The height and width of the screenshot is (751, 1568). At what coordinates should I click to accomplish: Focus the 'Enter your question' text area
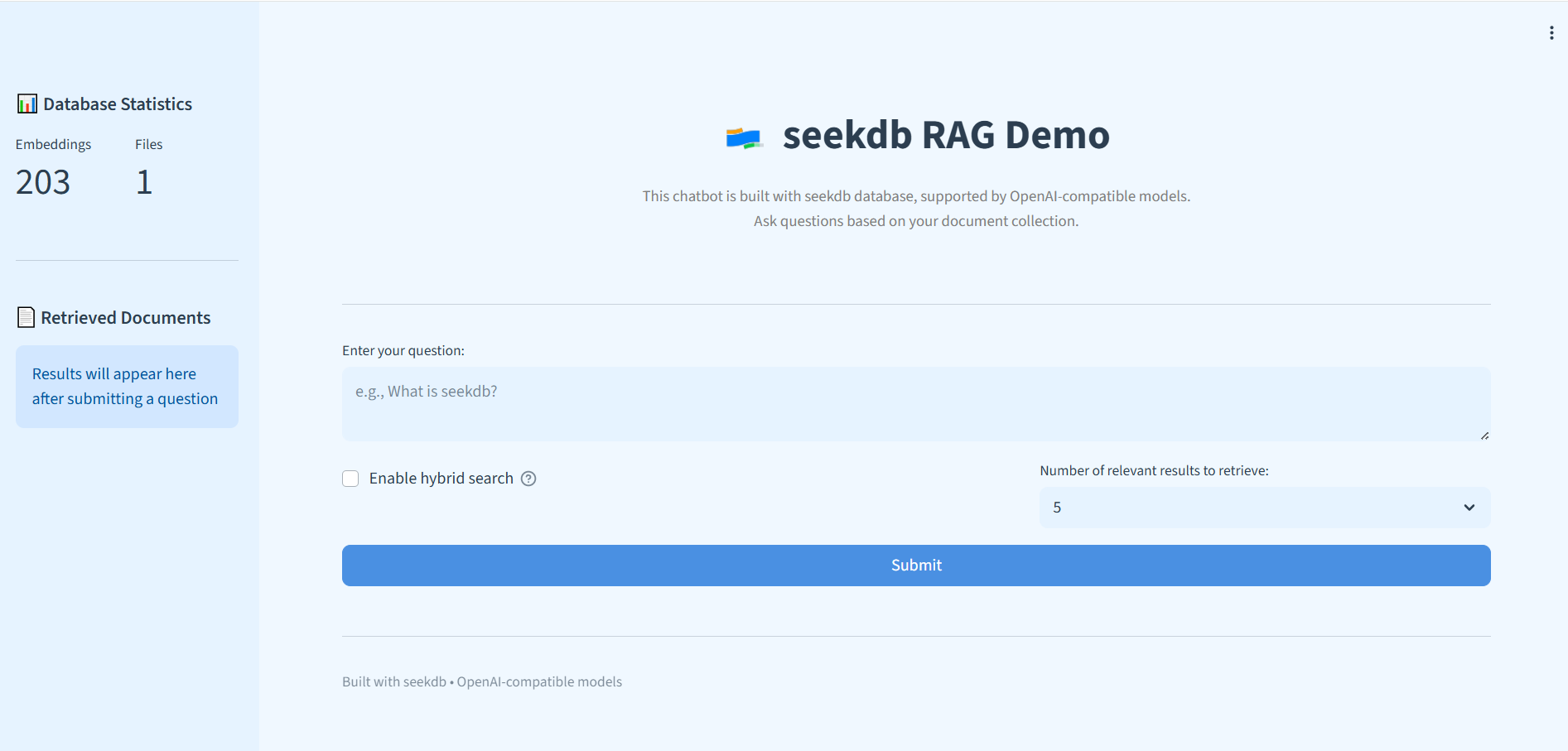[915, 403]
